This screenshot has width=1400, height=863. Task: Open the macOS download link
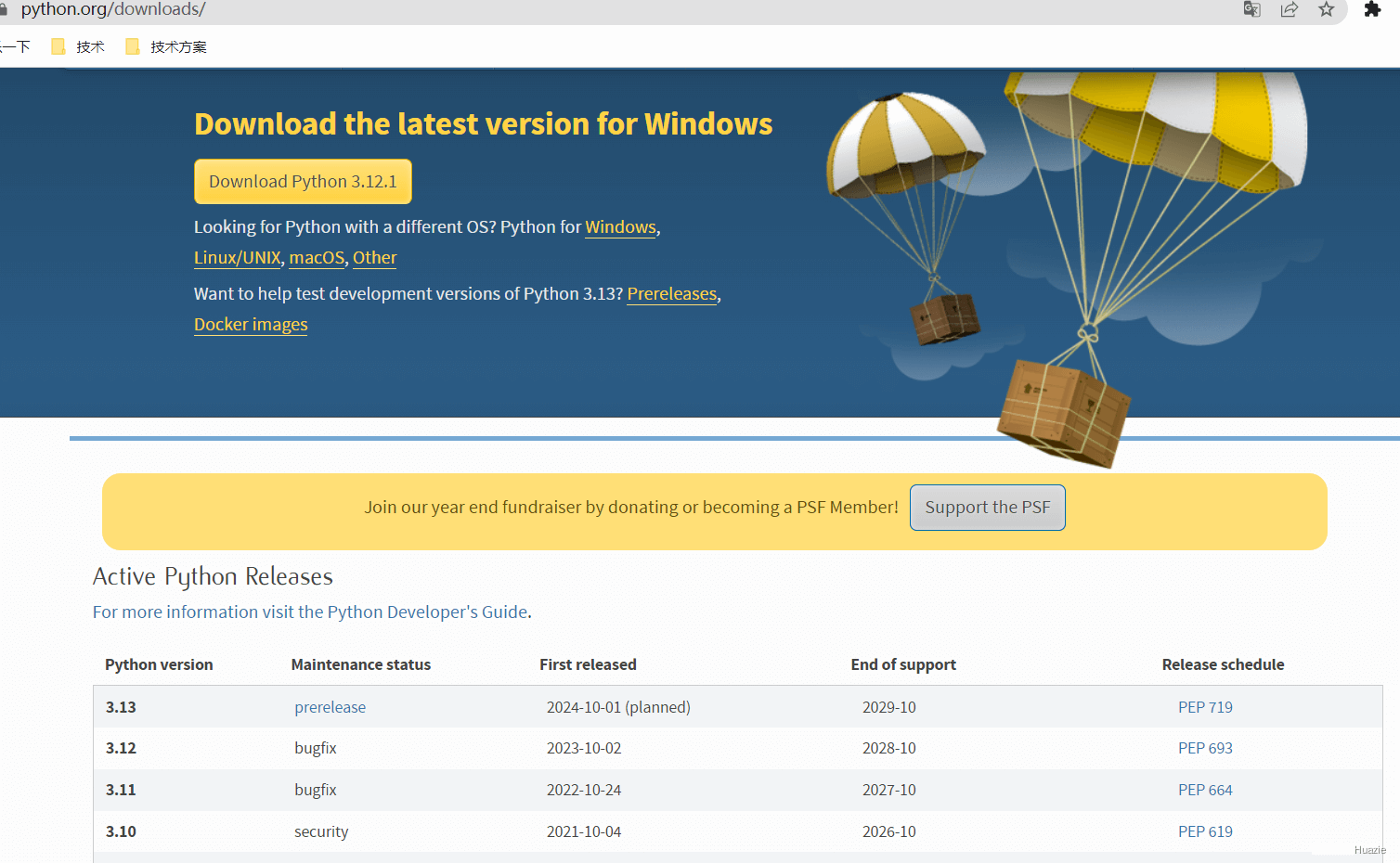point(317,258)
